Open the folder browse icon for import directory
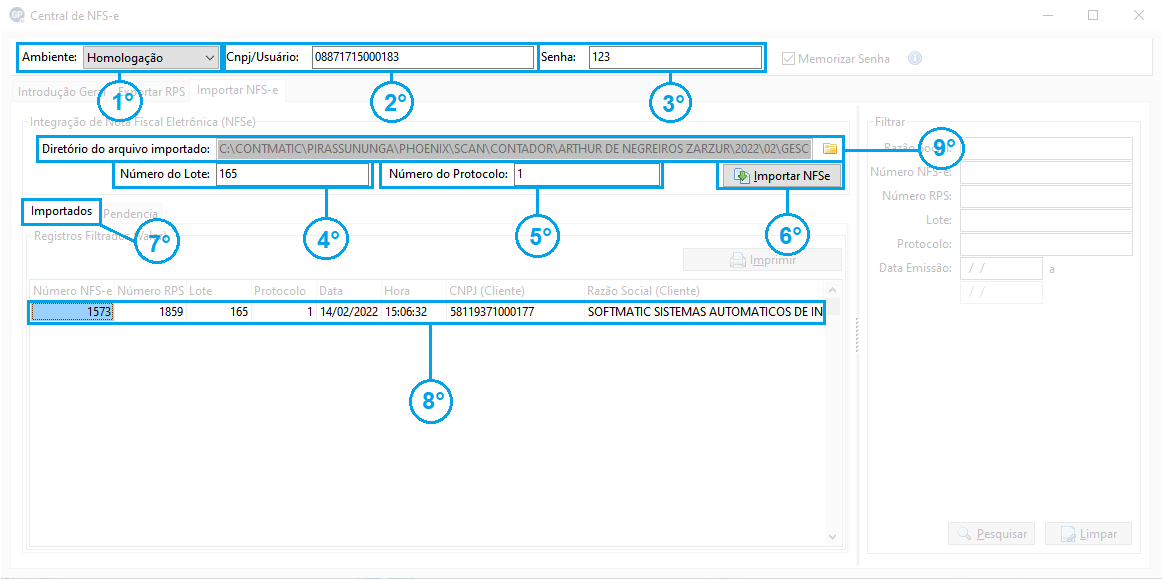This screenshot has height=580, width=1163. click(x=829, y=149)
